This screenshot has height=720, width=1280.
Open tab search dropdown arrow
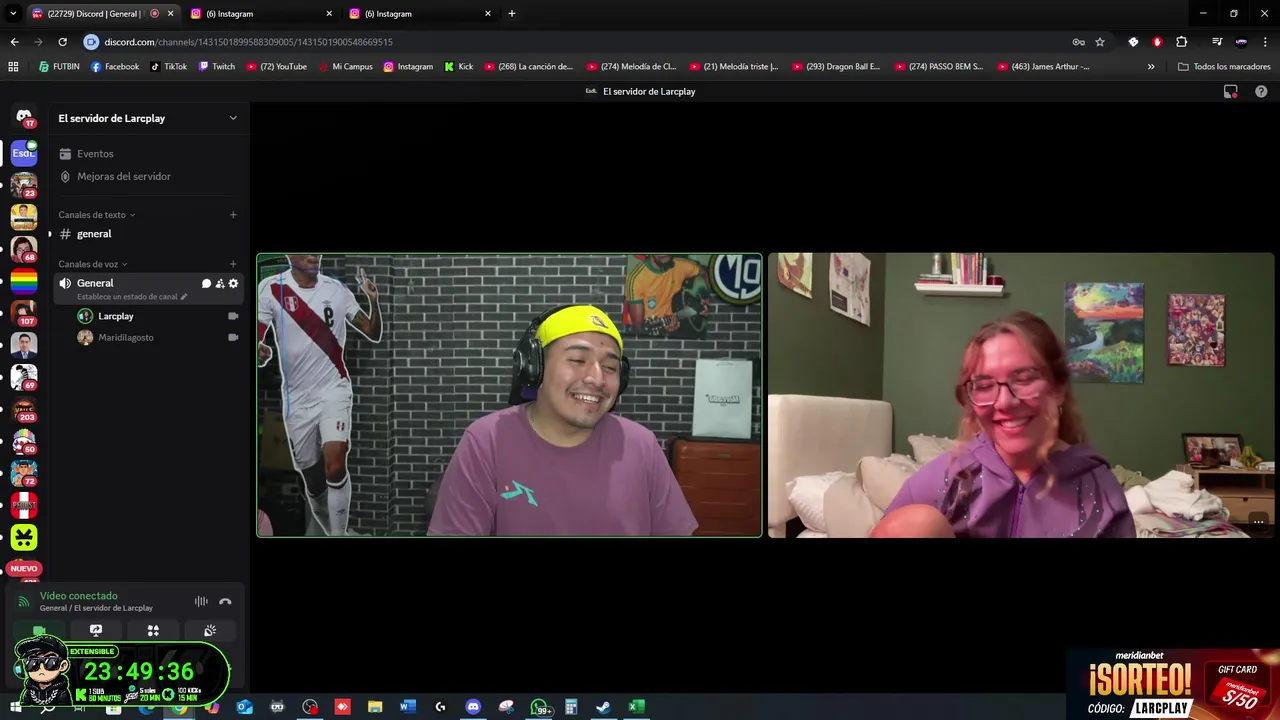coord(13,14)
